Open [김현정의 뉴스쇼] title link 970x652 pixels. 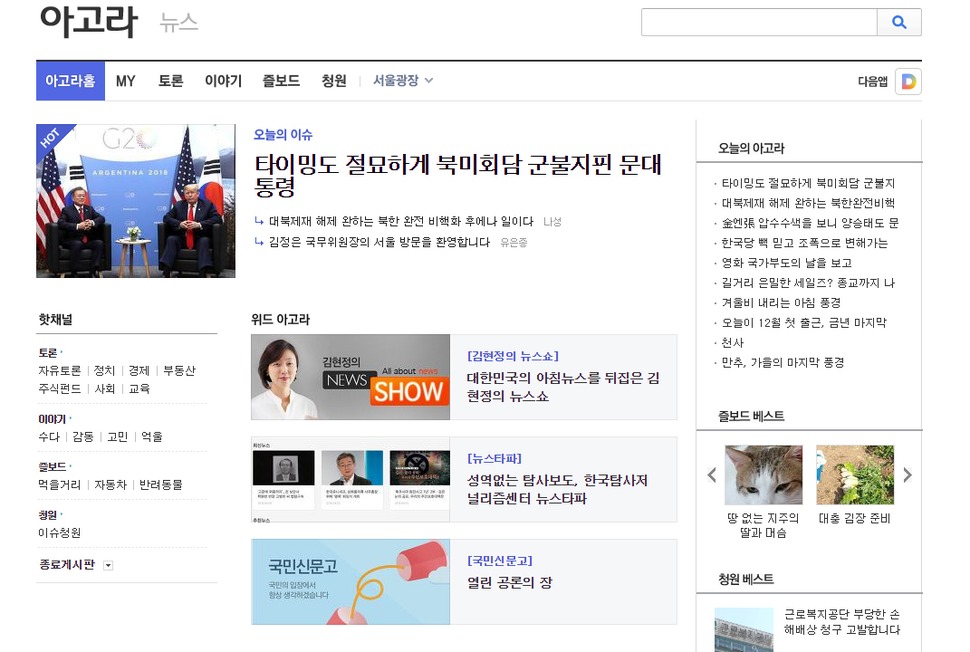pos(513,356)
